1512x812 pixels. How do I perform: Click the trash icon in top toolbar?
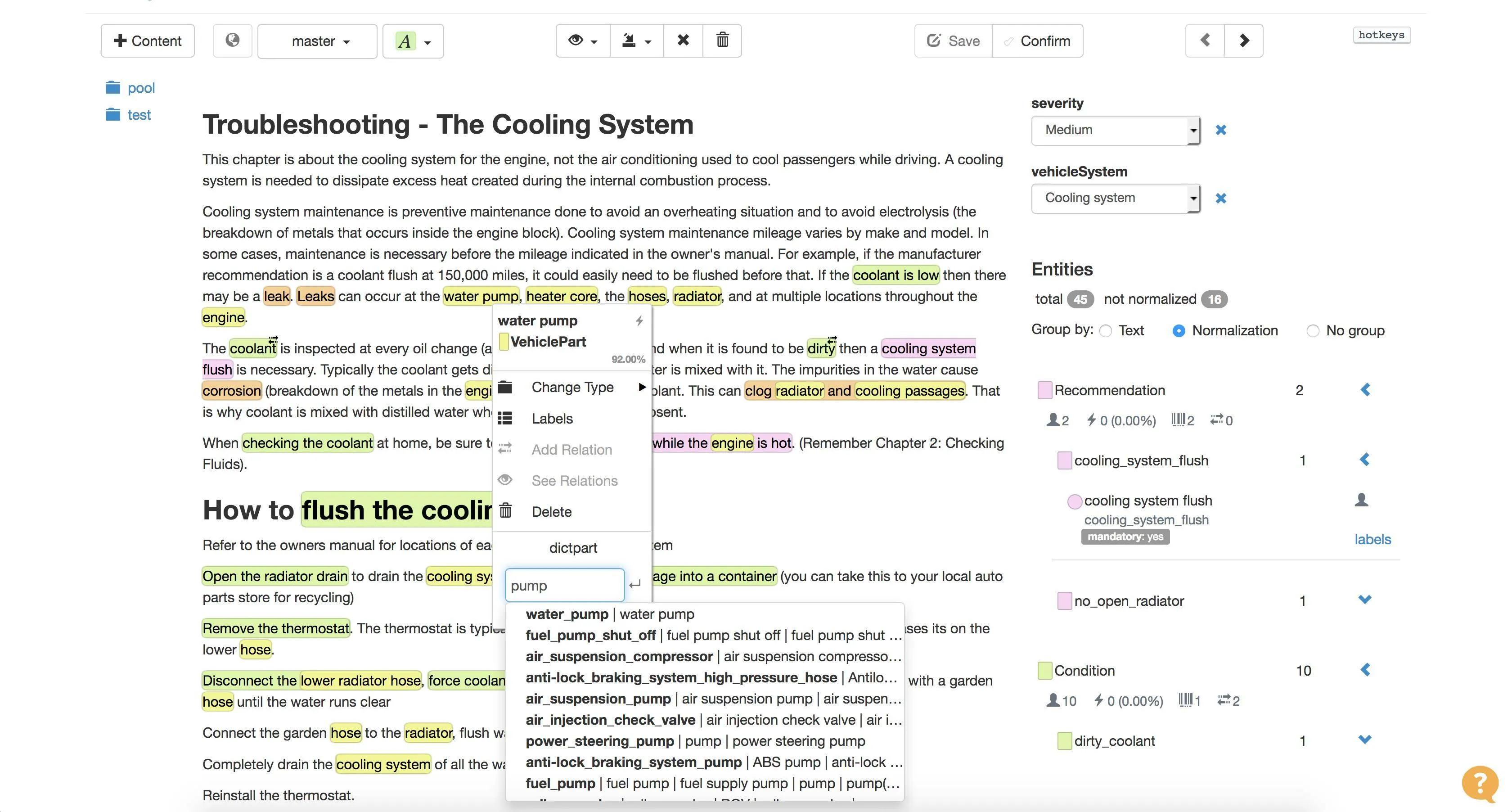pyautogui.click(x=722, y=41)
